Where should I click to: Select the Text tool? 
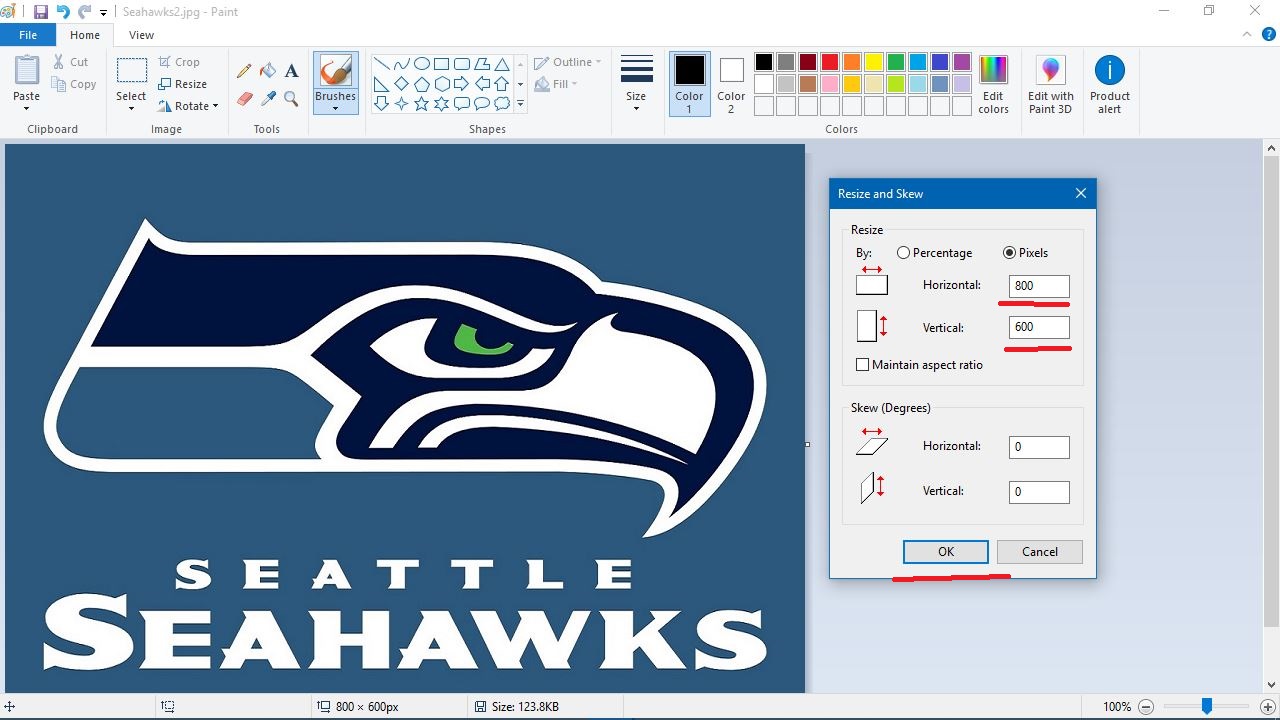[291, 71]
